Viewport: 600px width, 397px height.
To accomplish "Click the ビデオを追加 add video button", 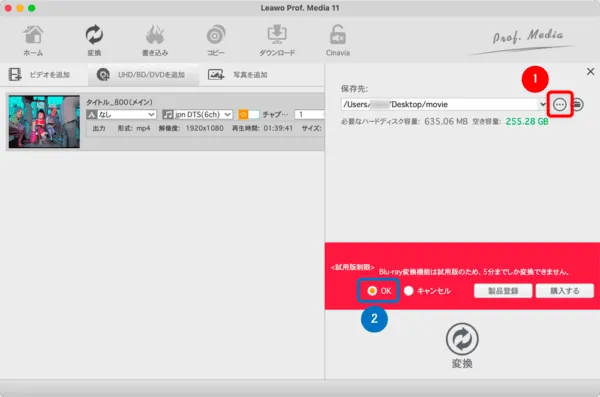I will coord(39,75).
